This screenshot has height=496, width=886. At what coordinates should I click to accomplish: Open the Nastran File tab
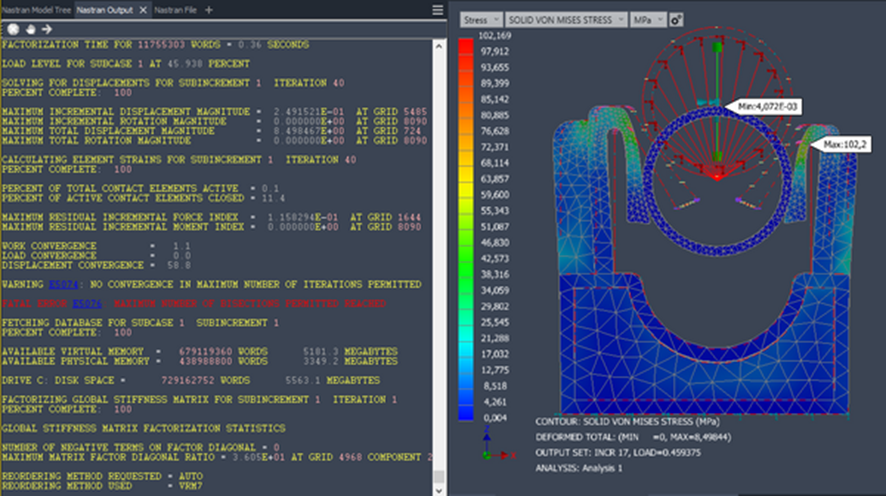pos(177,9)
